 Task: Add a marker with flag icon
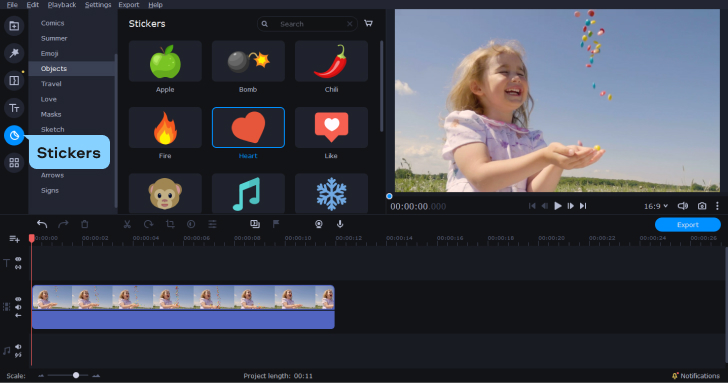point(276,224)
